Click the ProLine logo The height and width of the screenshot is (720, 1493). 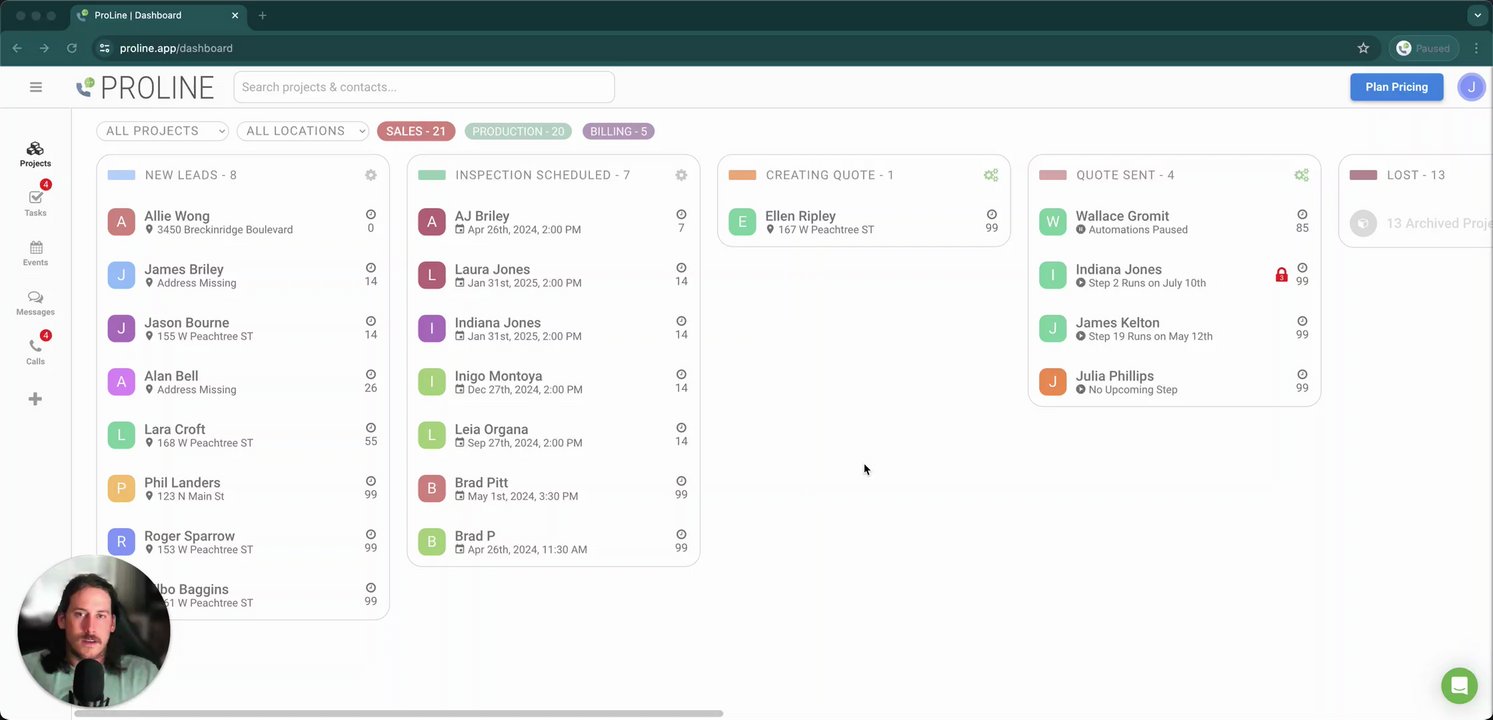point(145,88)
